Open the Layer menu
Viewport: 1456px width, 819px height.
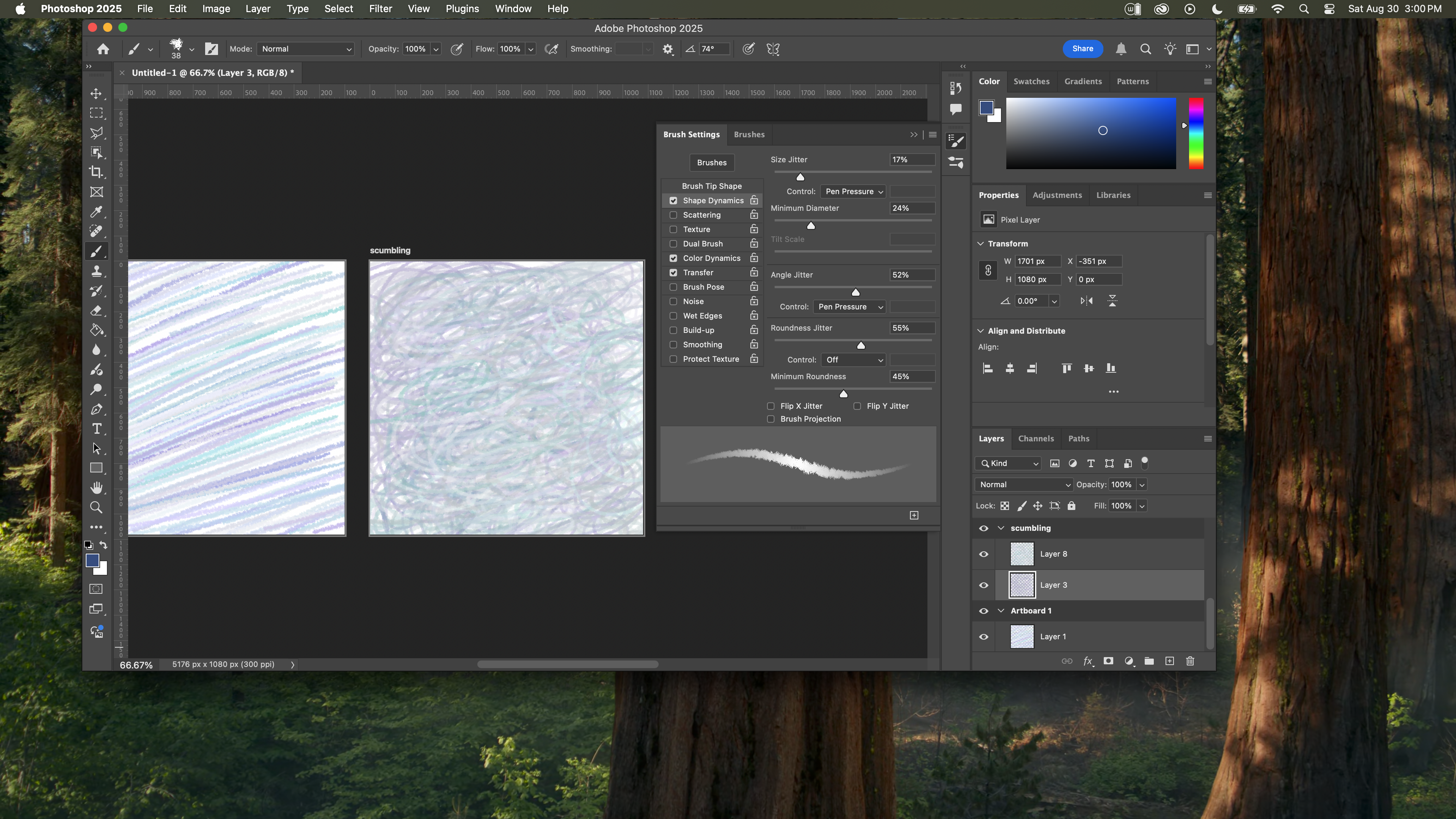(258, 8)
